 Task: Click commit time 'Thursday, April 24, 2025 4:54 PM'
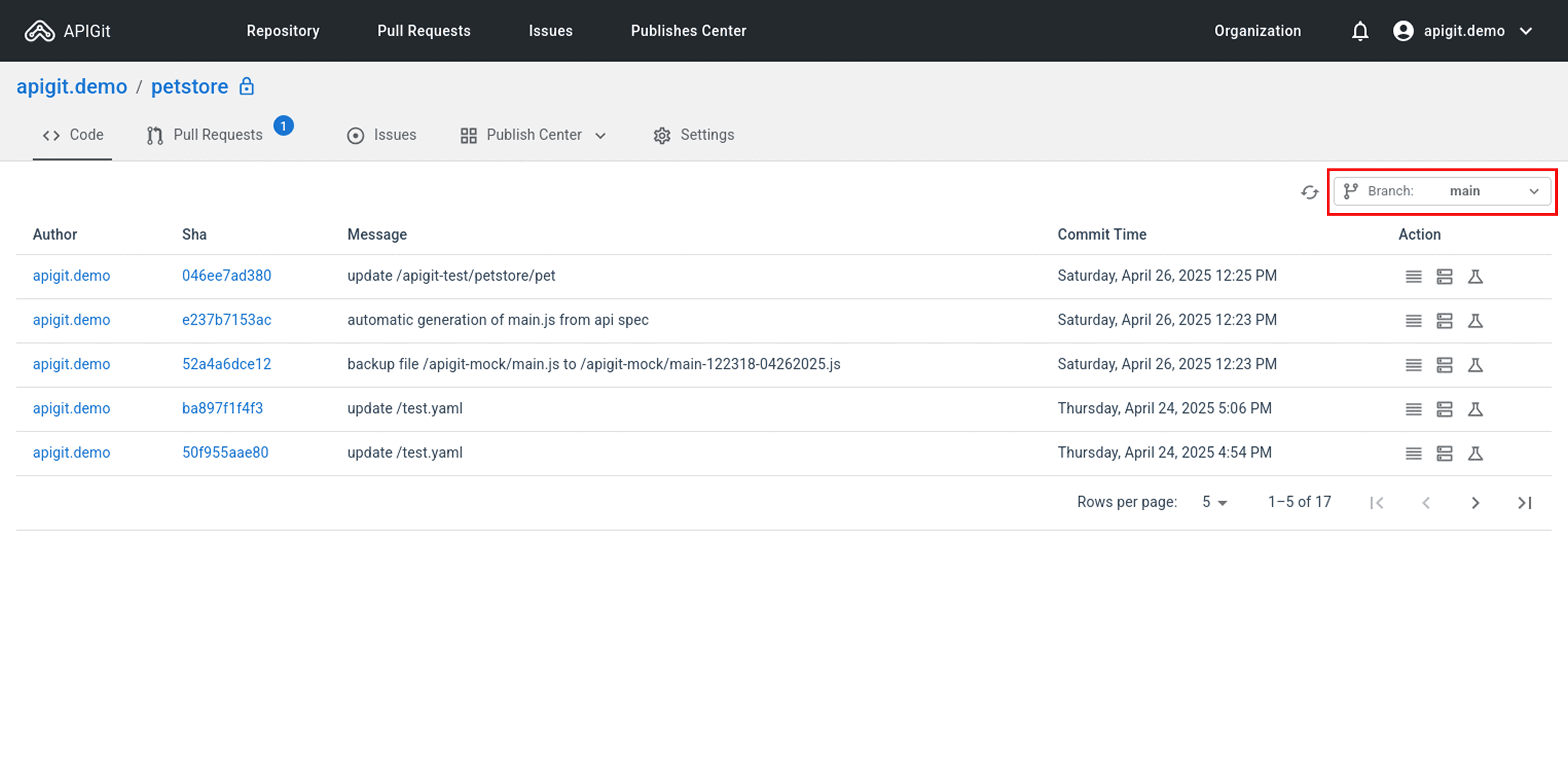(x=1165, y=453)
